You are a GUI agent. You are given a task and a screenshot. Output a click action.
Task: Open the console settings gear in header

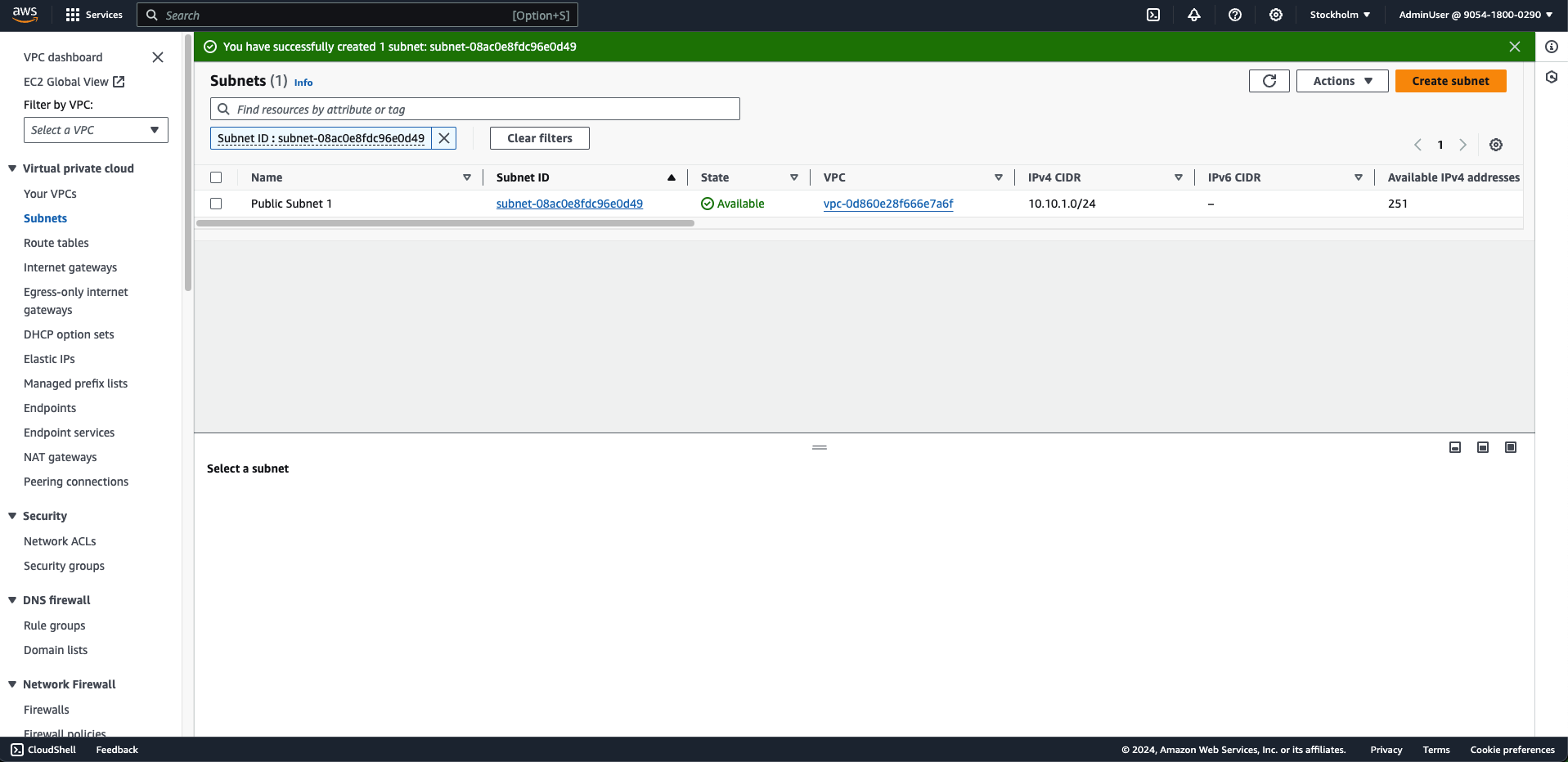1276,15
